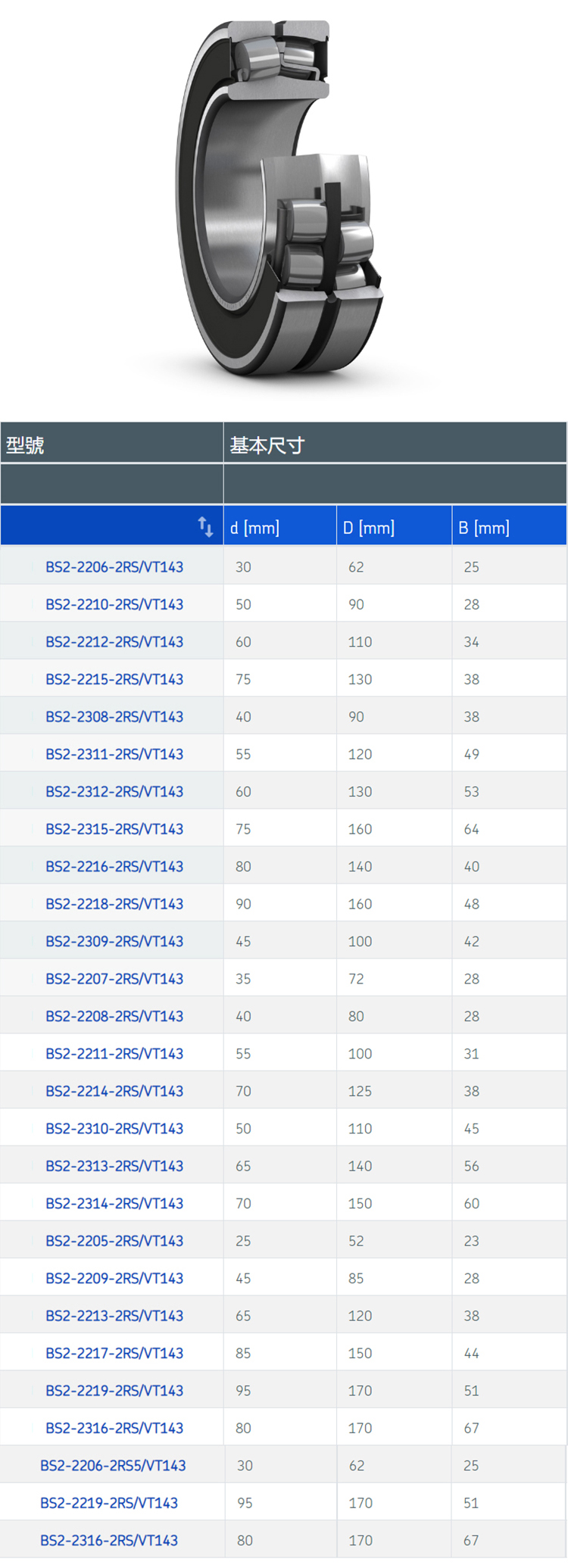
Task: Open the BS2-2315-2RS/VT143 link
Action: click(x=114, y=829)
